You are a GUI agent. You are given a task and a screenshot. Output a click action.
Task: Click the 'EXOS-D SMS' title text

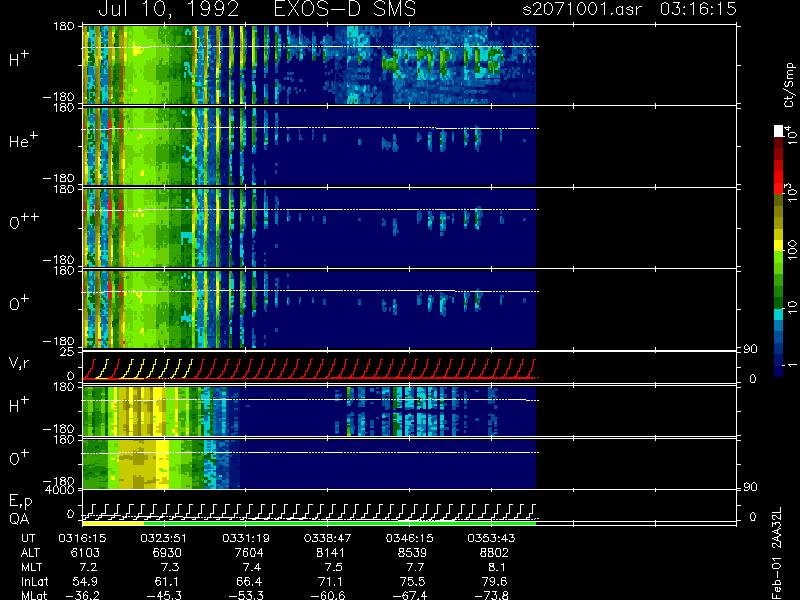pos(345,9)
